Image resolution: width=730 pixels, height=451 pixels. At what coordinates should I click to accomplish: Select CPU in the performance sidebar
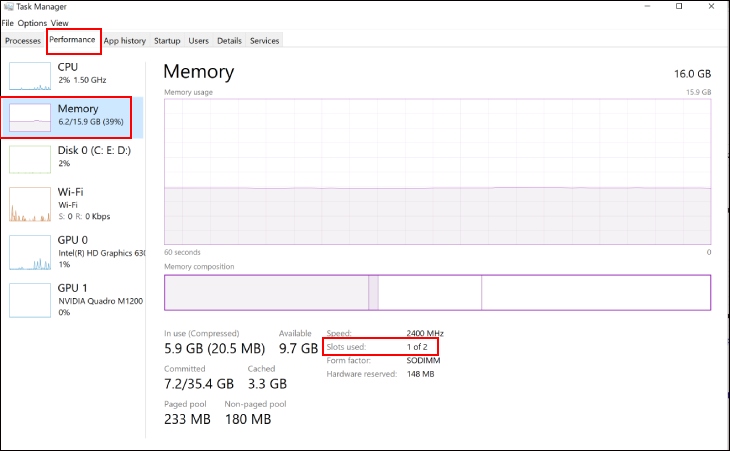(72, 74)
